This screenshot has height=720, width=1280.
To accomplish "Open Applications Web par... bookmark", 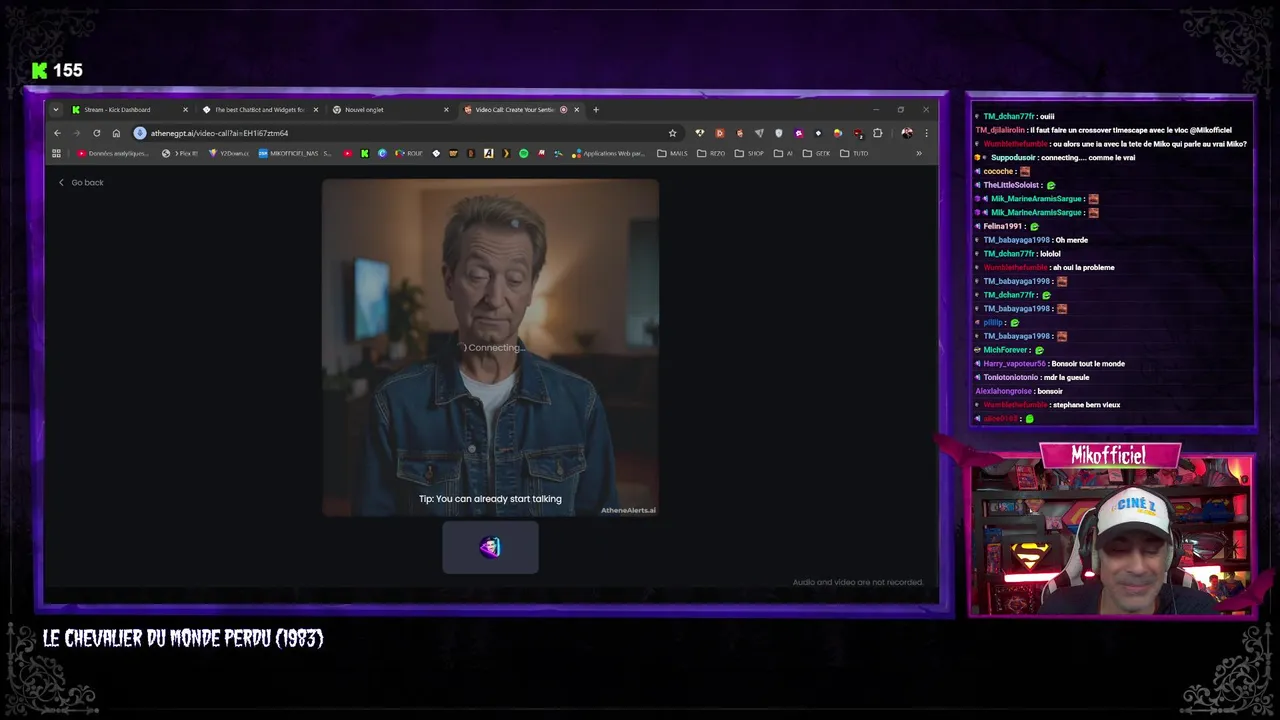I will pos(608,153).
